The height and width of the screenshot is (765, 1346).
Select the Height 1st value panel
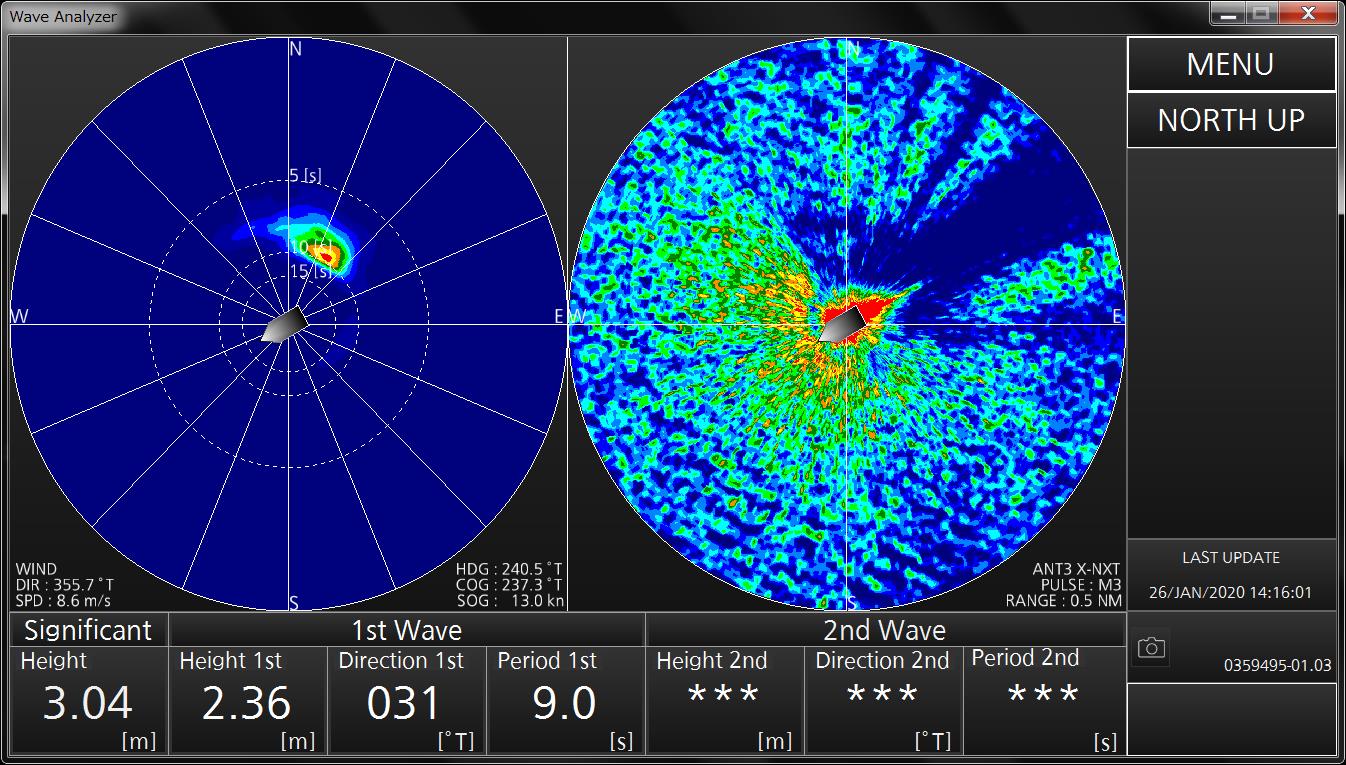pos(247,701)
